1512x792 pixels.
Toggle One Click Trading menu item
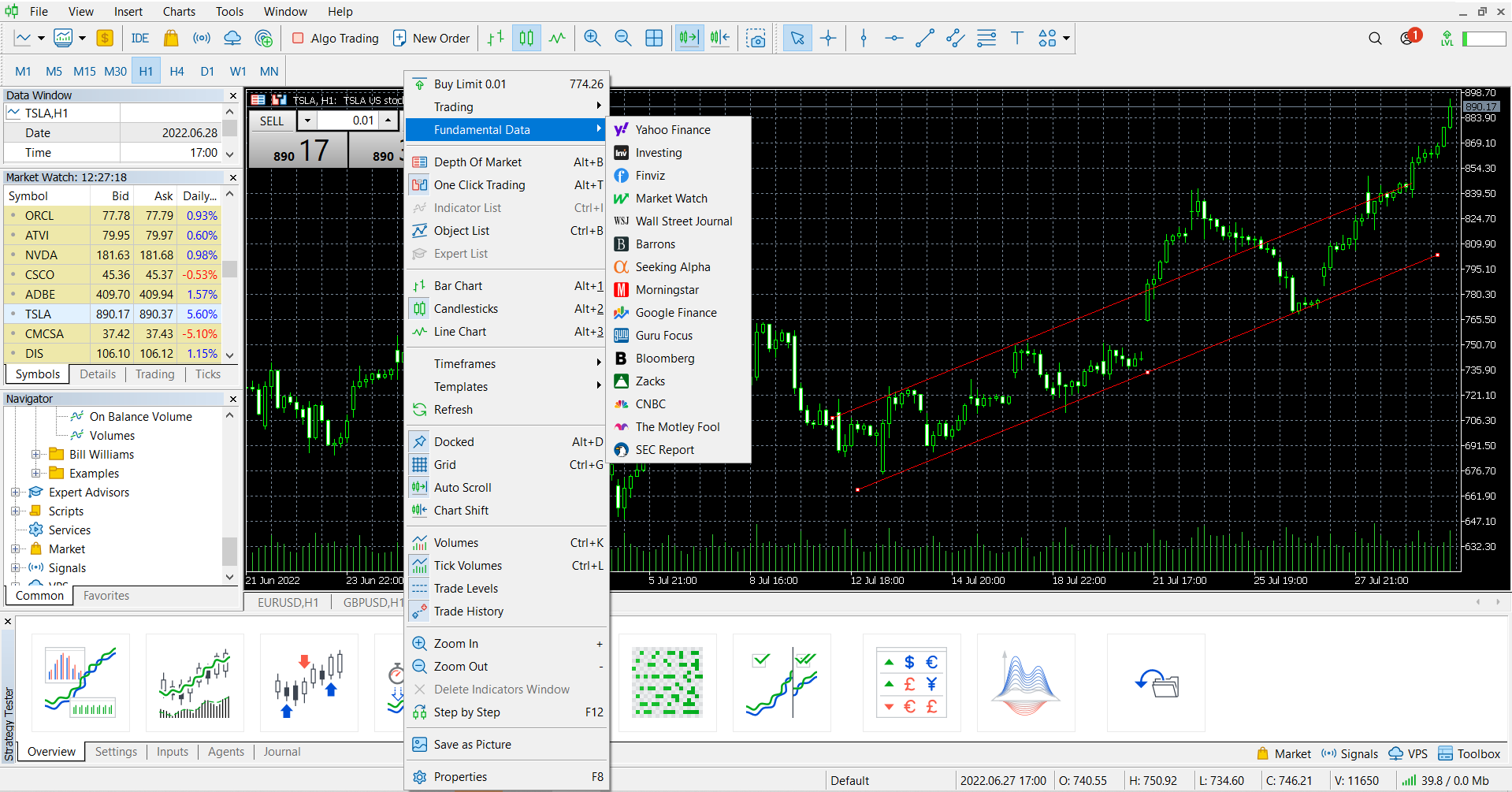pos(507,184)
